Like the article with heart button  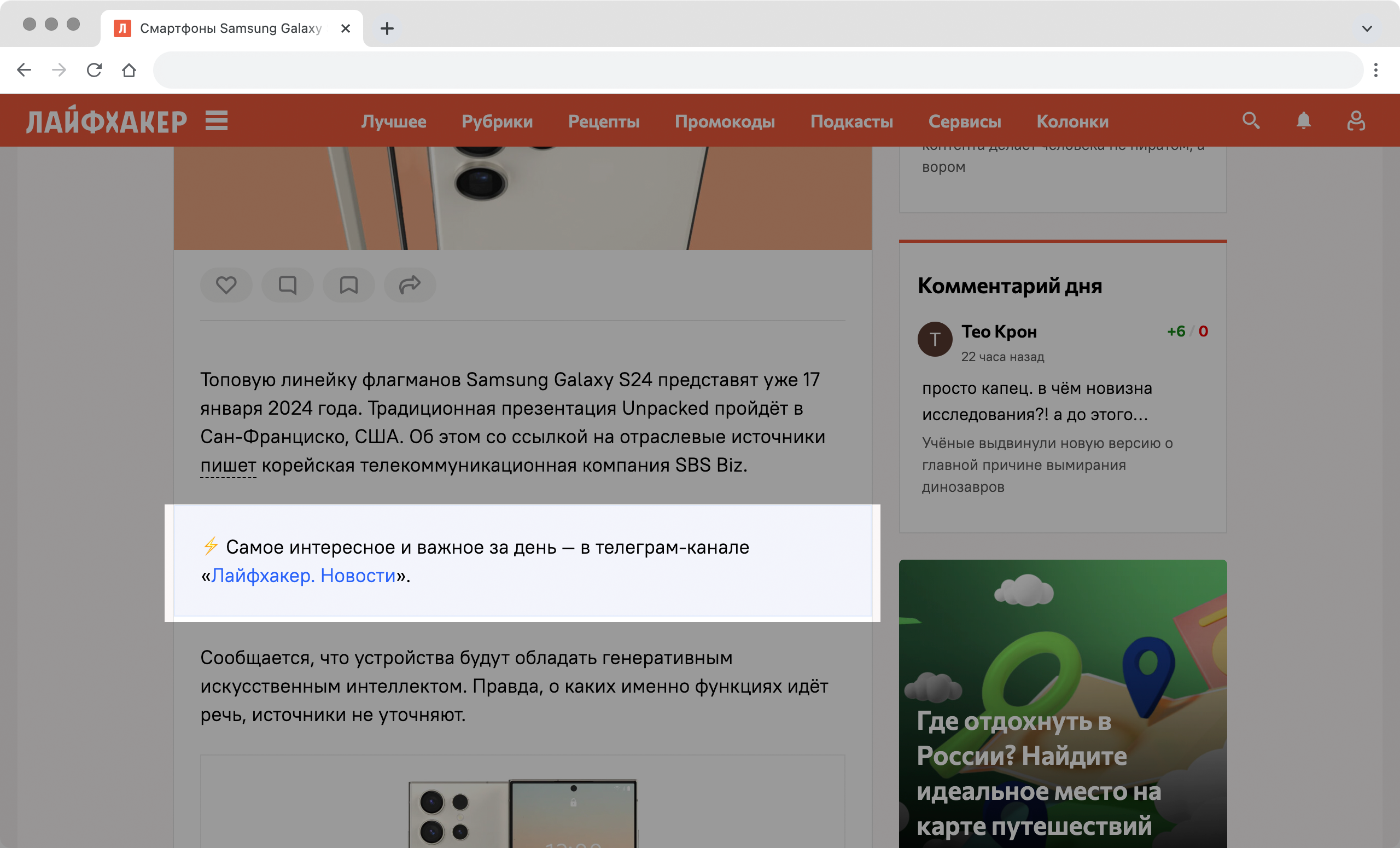click(226, 284)
